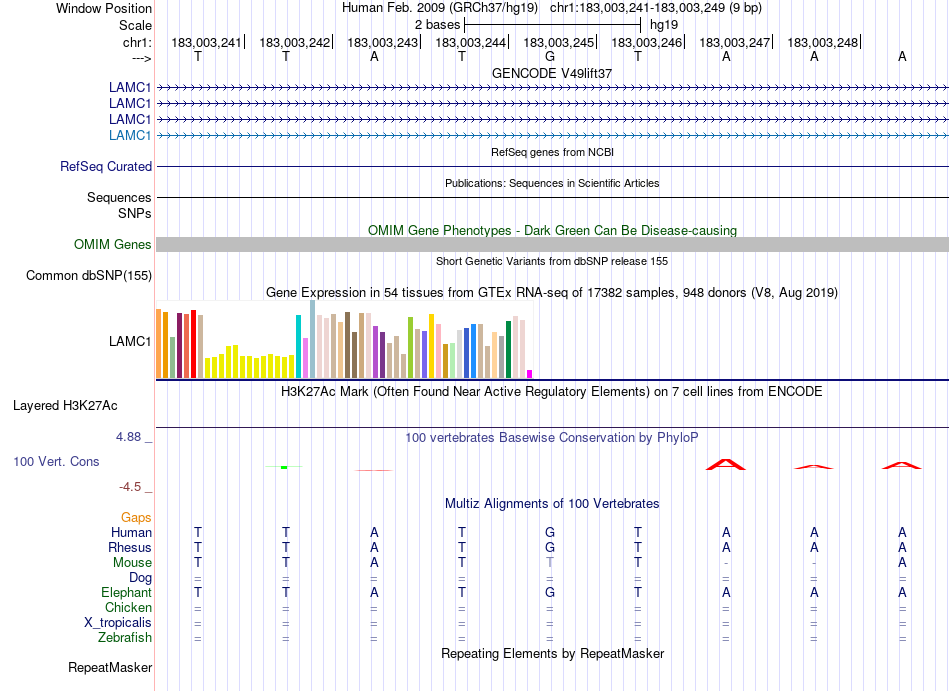
Task: Open 100 vertebrates Basewise Conservation by PhyloP title
Action: 552,437
